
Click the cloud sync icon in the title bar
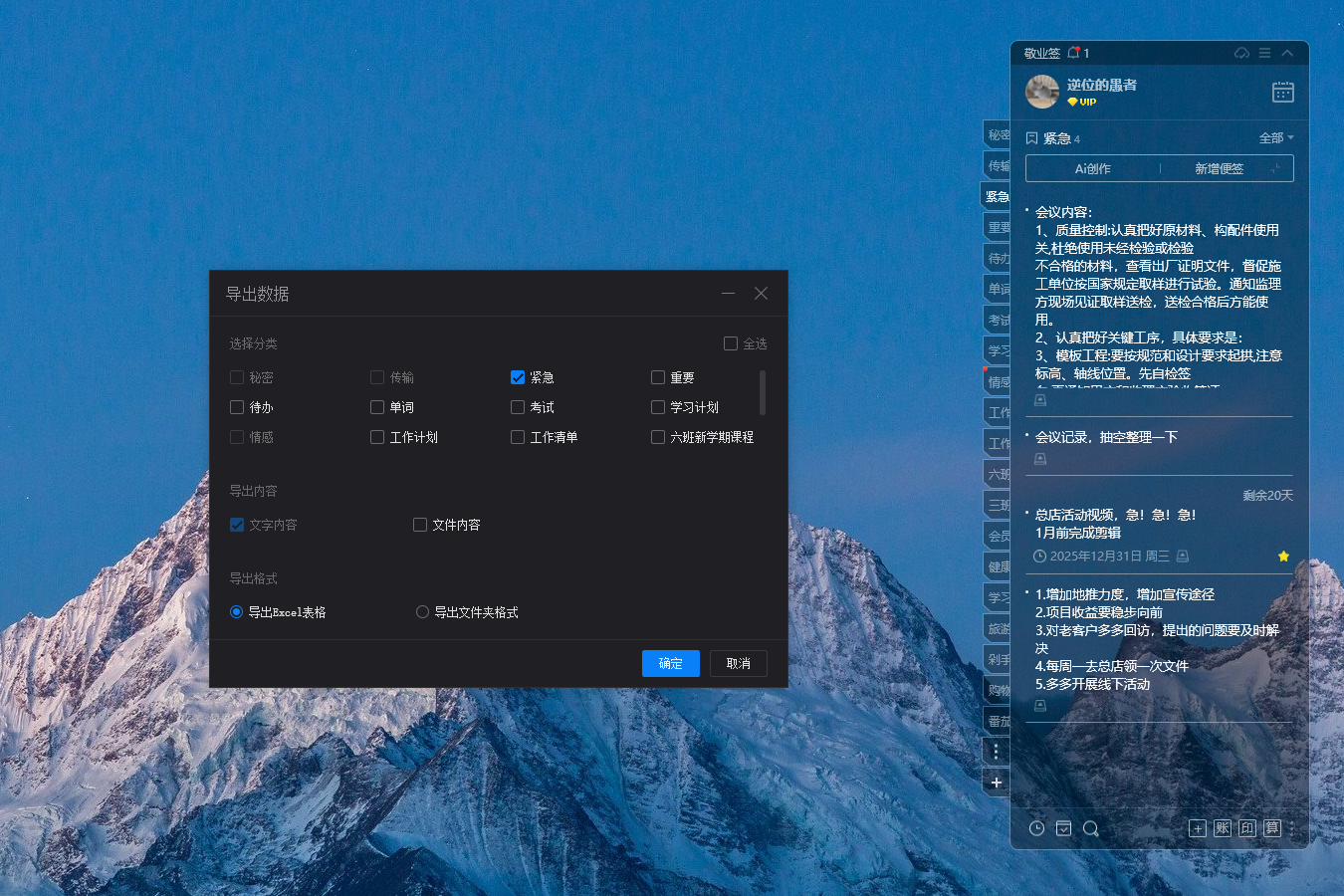click(x=1241, y=53)
